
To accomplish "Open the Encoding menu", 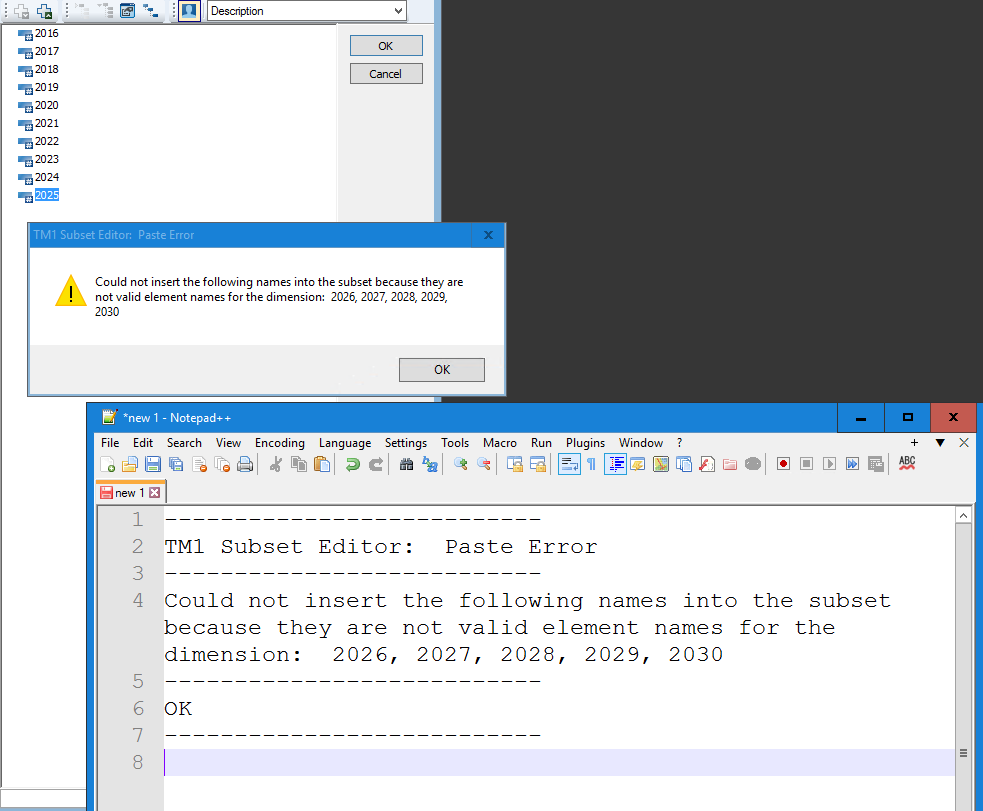I will [279, 443].
